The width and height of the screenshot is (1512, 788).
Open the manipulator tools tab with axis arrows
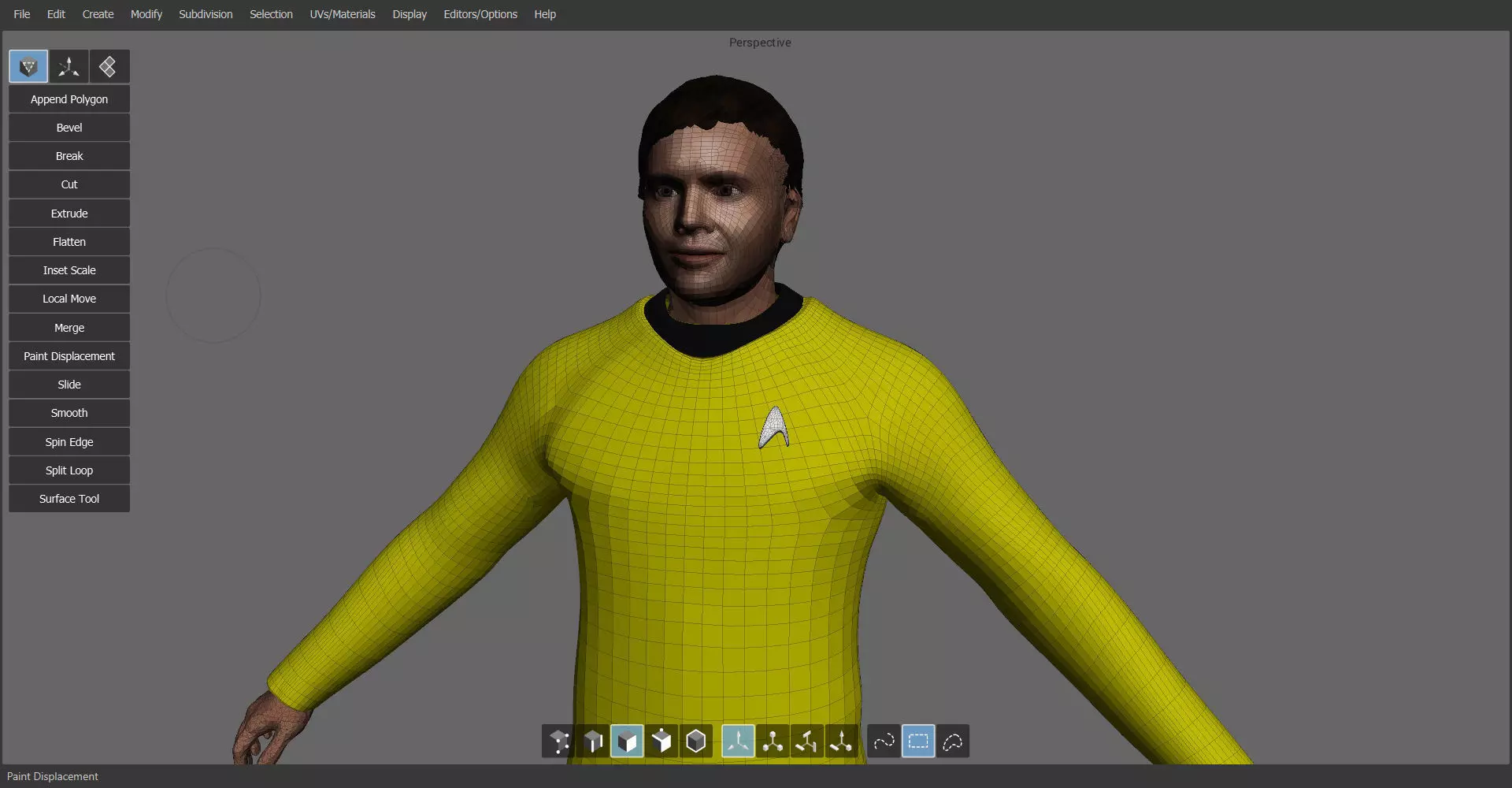pyautogui.click(x=69, y=67)
